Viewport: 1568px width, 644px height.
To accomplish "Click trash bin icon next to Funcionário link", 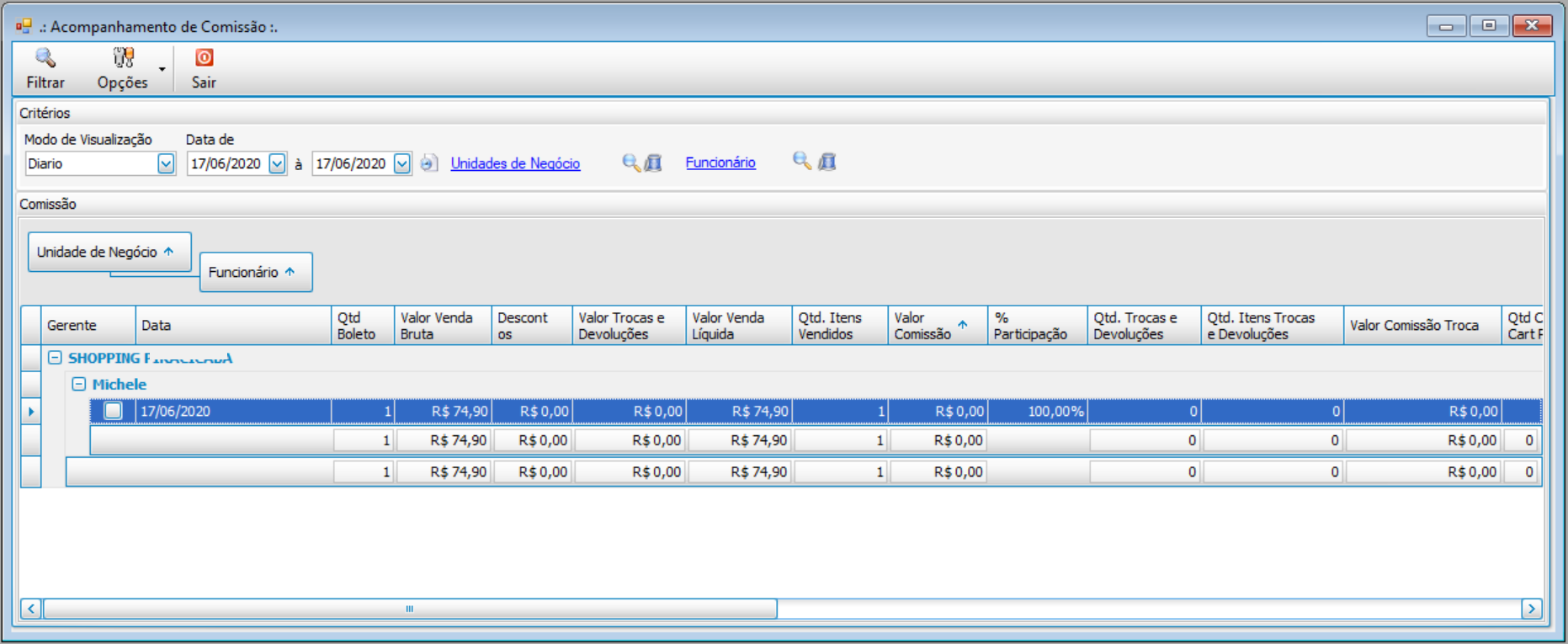I will click(827, 161).
